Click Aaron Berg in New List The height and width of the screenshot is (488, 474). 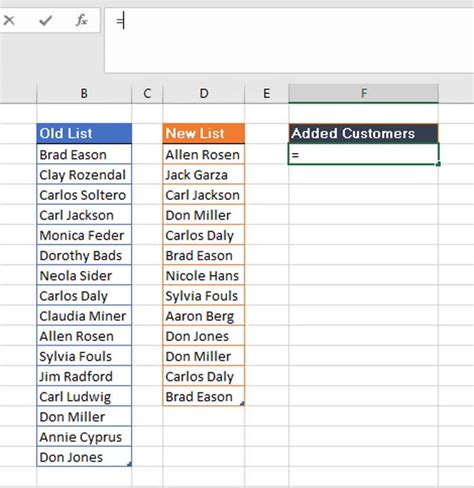(x=204, y=316)
